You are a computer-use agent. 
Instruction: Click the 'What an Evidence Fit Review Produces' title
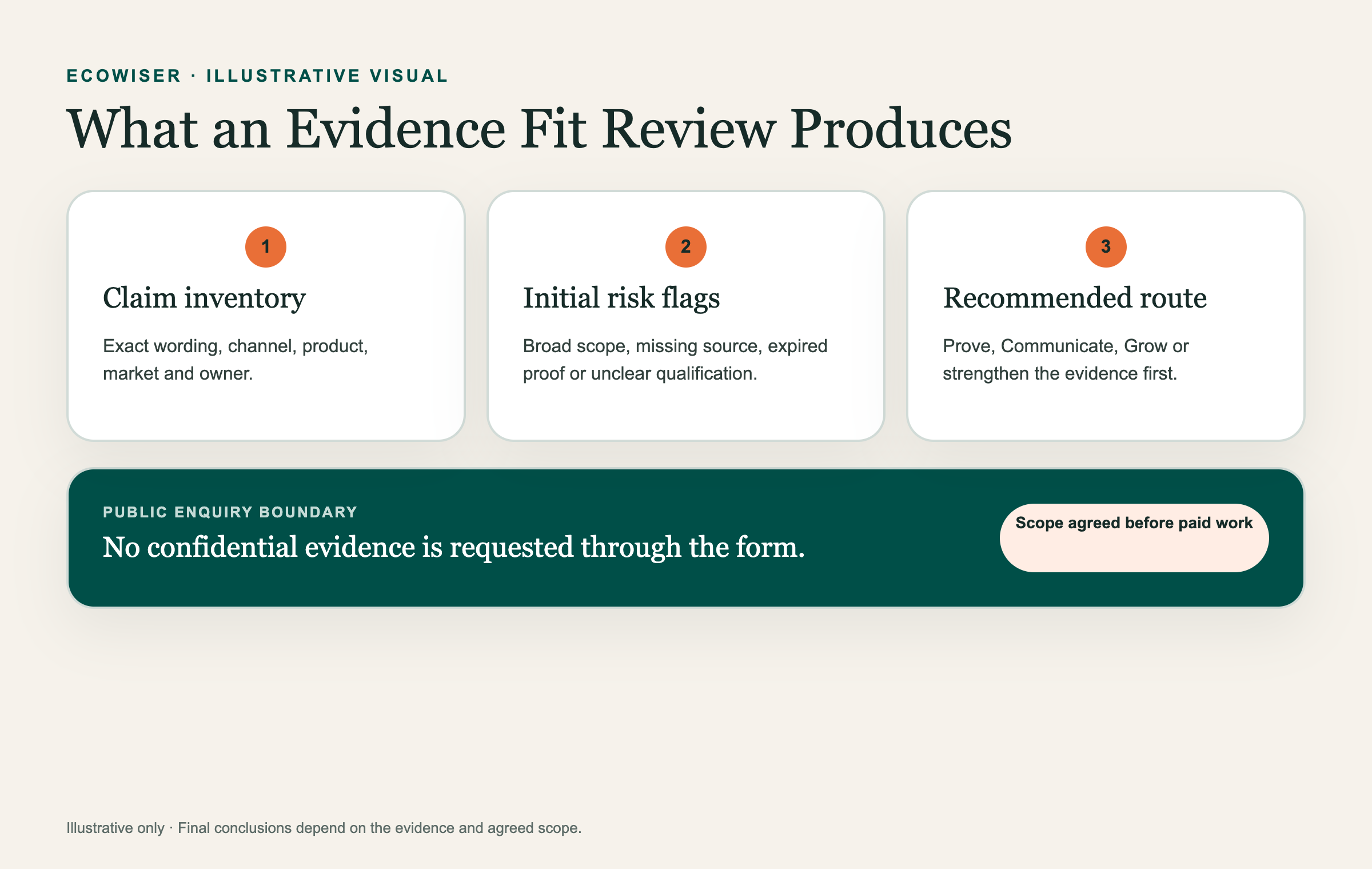(x=539, y=129)
